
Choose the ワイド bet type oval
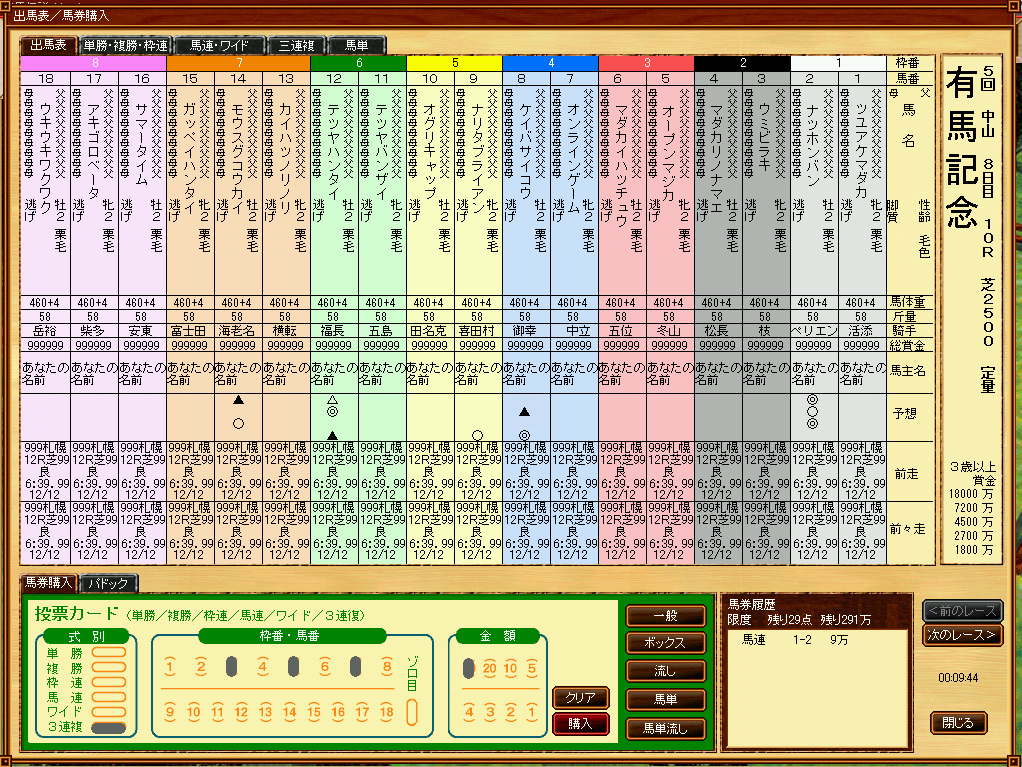[x=109, y=712]
